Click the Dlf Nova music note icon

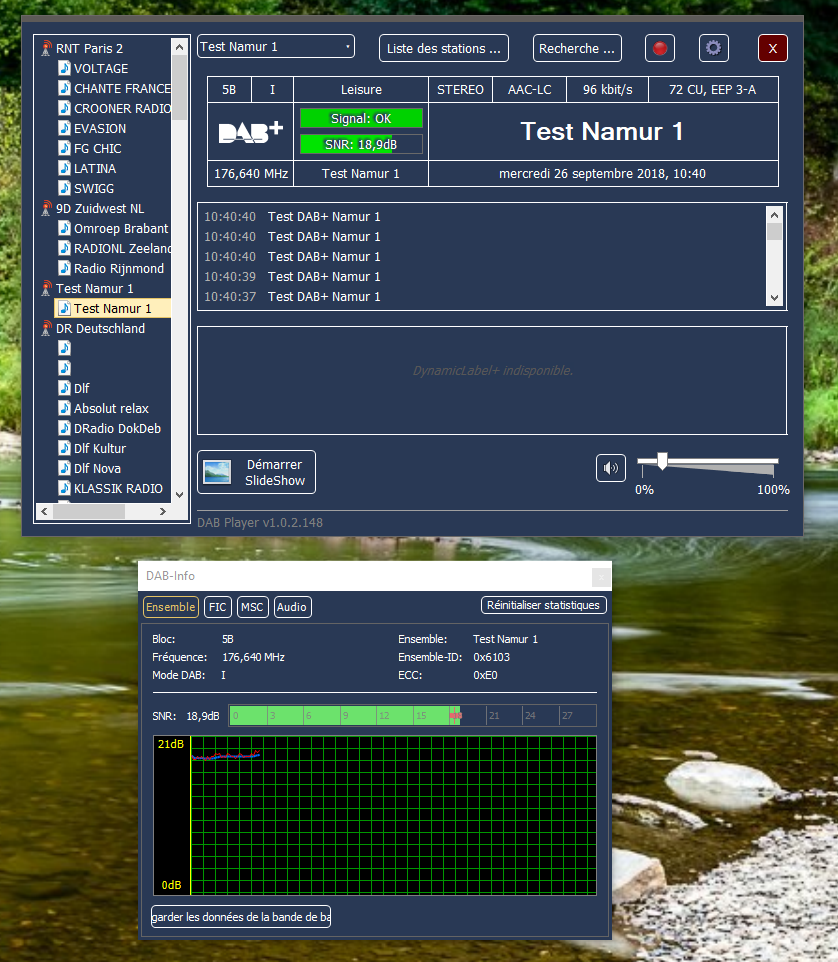64,468
